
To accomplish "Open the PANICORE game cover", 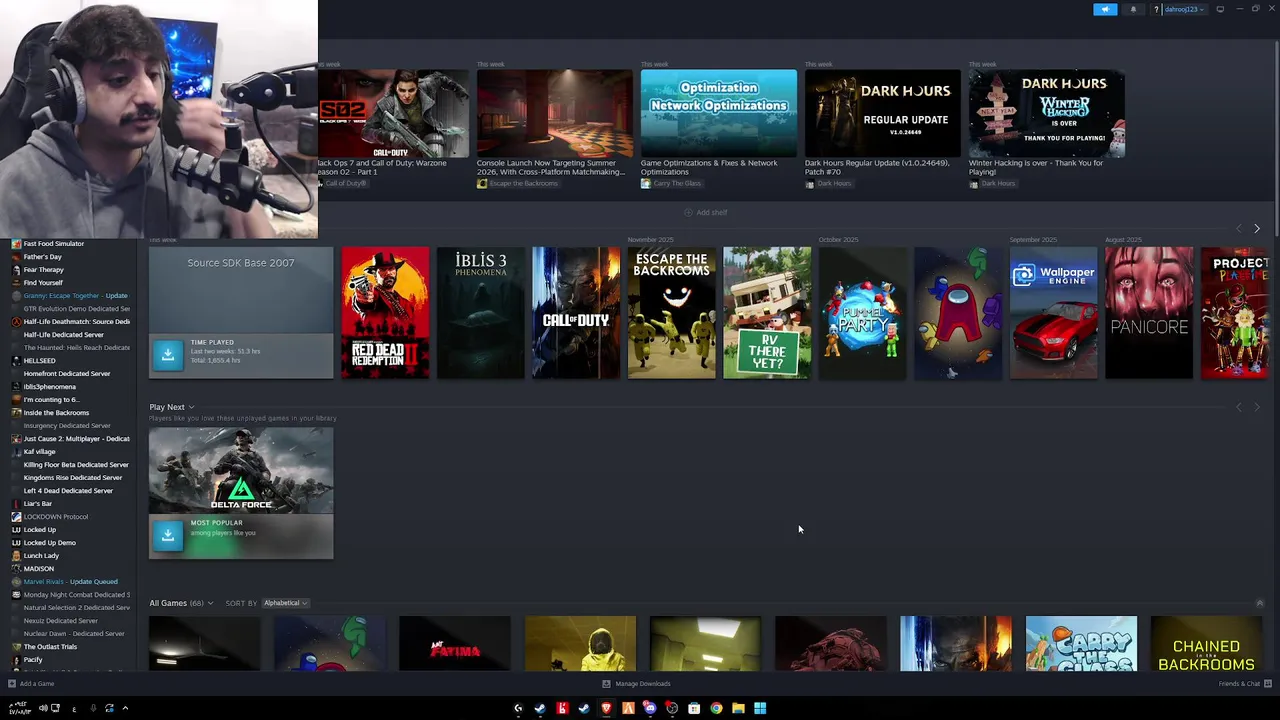I will pyautogui.click(x=1149, y=313).
